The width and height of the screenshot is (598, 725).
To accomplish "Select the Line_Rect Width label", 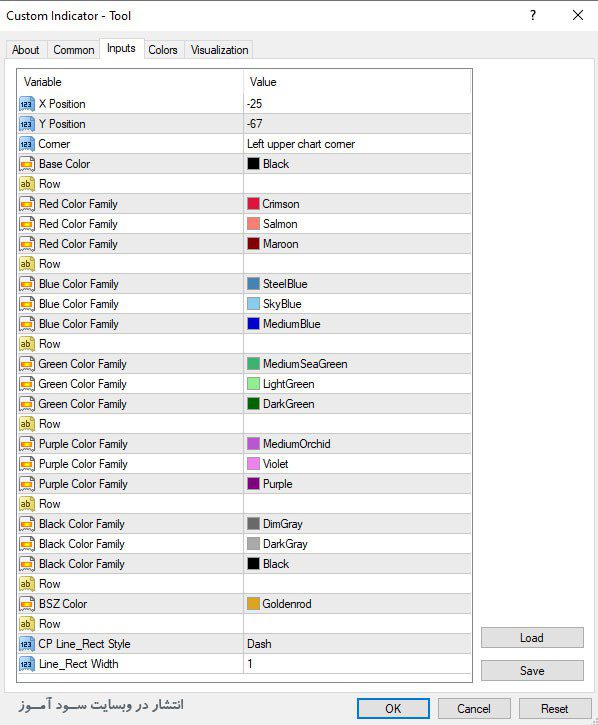I will pos(79,664).
